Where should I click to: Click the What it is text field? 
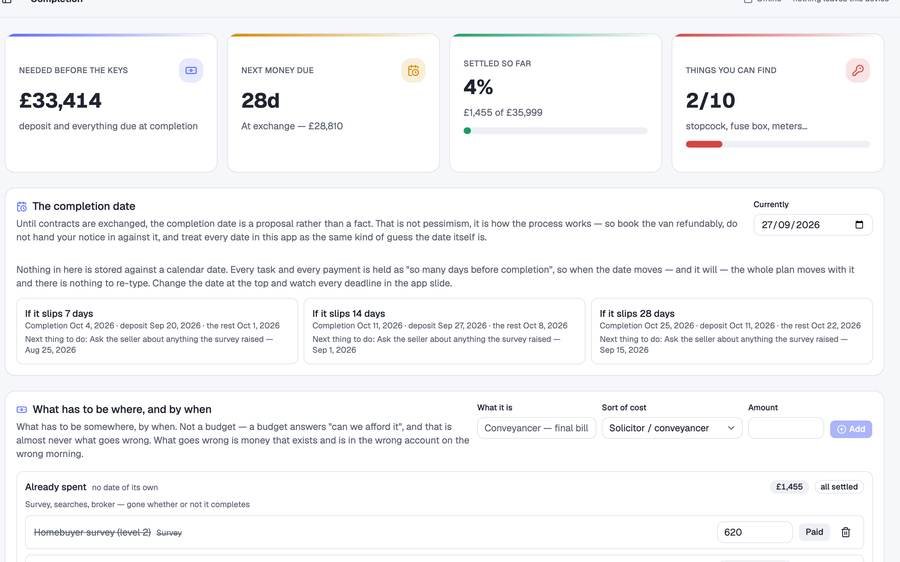point(536,428)
